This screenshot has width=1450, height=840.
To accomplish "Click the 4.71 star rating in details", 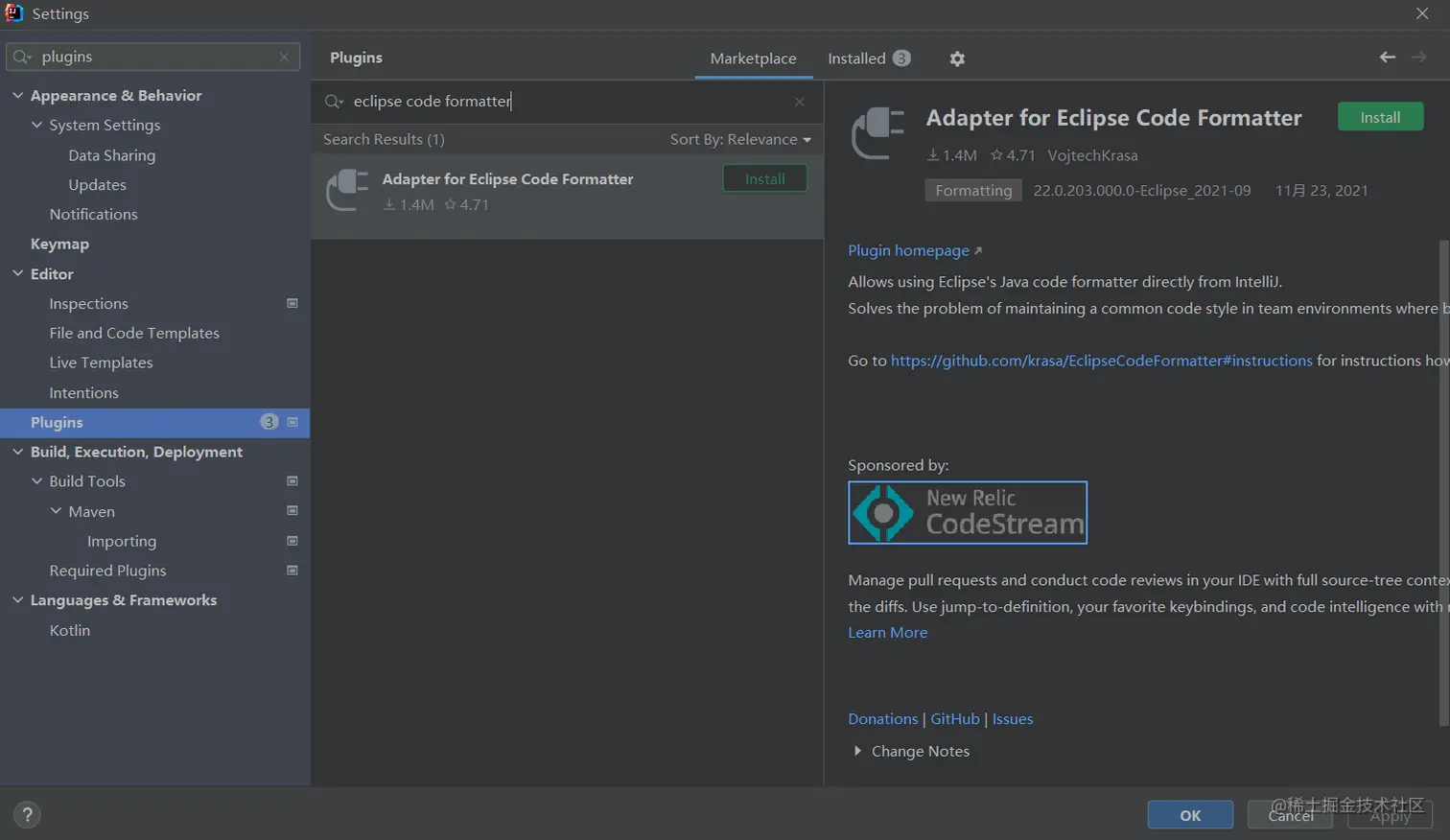I will pyautogui.click(x=1013, y=155).
